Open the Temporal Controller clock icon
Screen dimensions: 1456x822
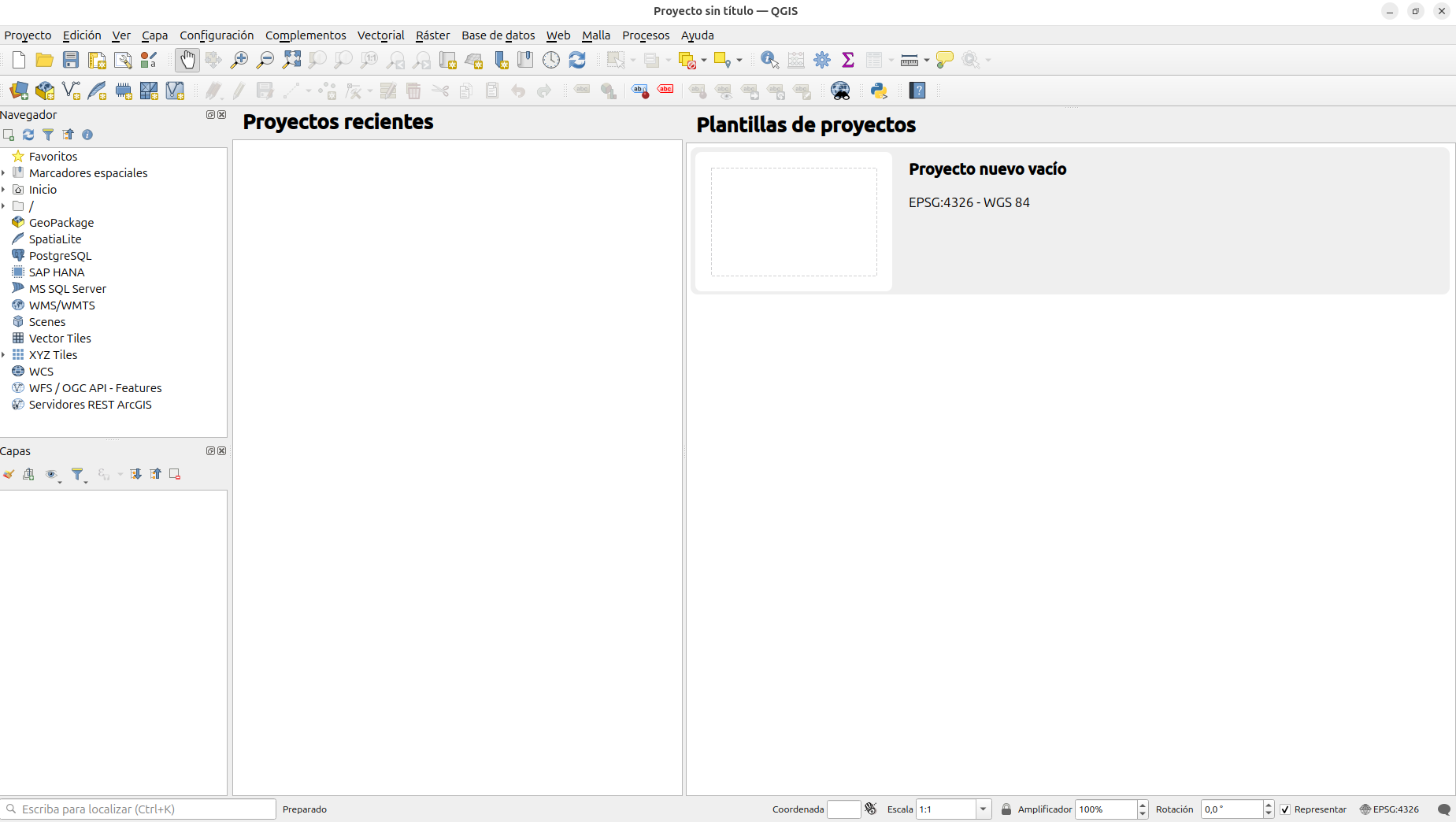coord(551,60)
